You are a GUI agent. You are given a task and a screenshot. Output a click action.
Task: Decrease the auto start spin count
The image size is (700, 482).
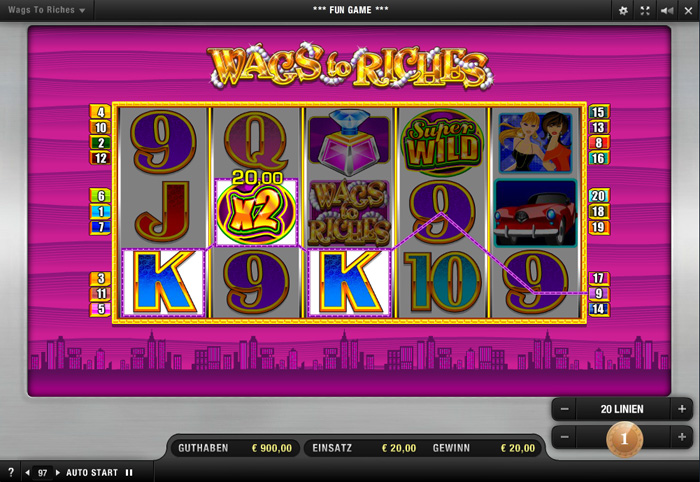click(x=28, y=472)
